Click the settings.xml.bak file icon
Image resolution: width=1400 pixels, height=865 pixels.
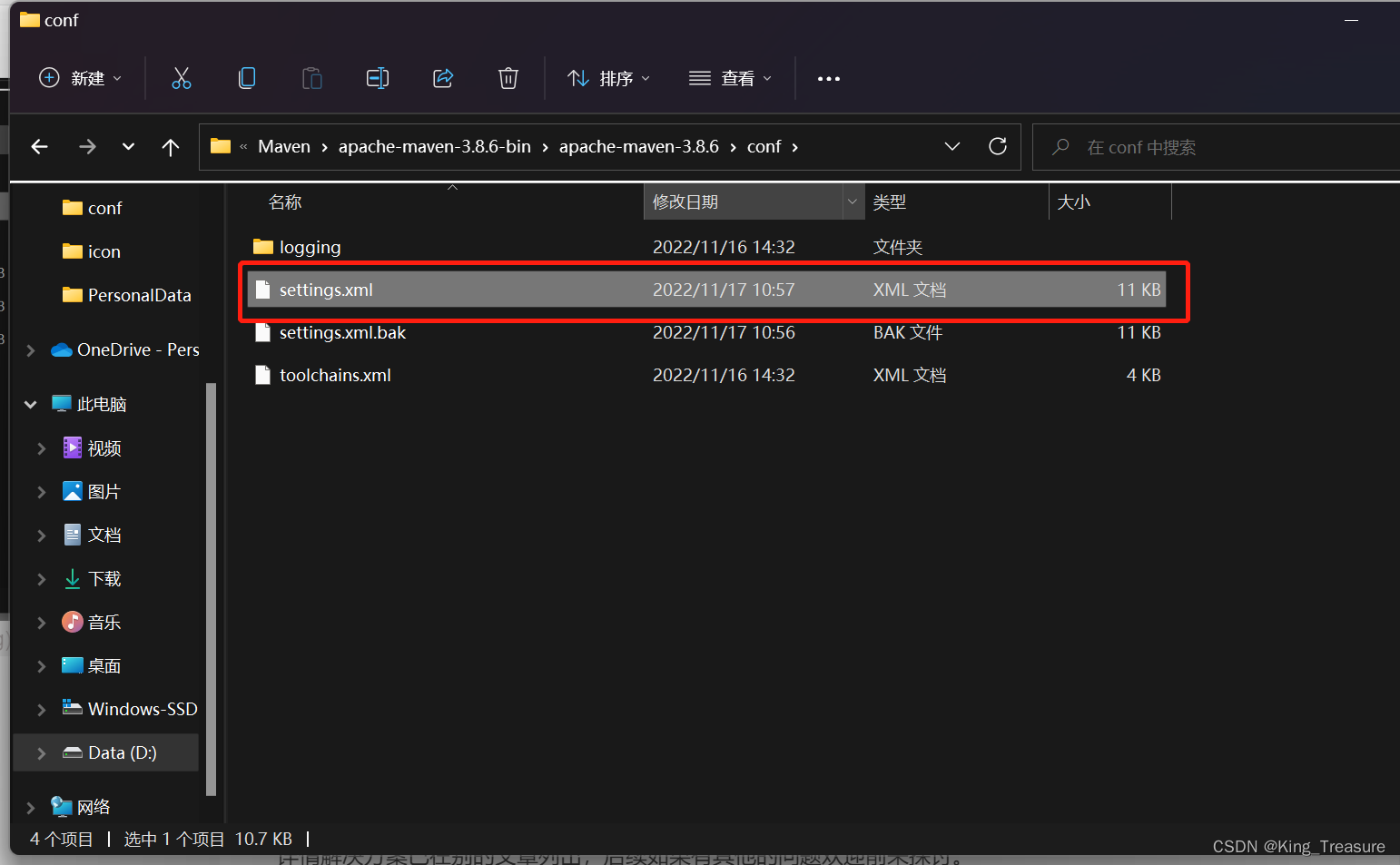click(x=263, y=332)
